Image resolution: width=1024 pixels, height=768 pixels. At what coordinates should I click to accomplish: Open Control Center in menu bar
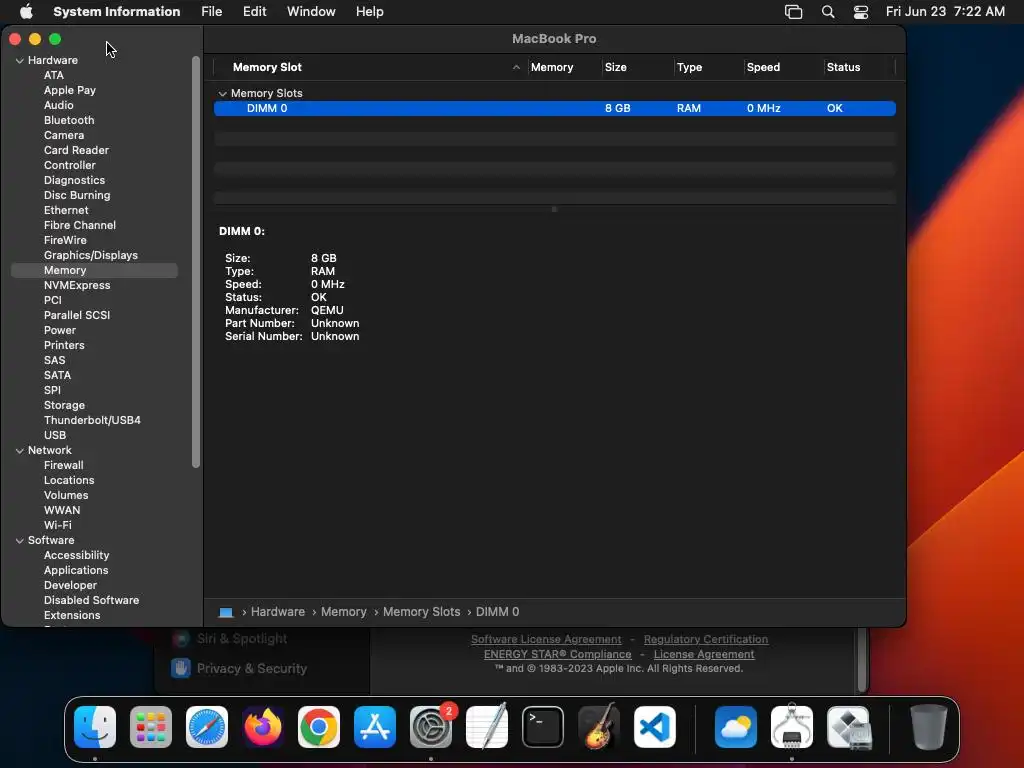pos(861,12)
